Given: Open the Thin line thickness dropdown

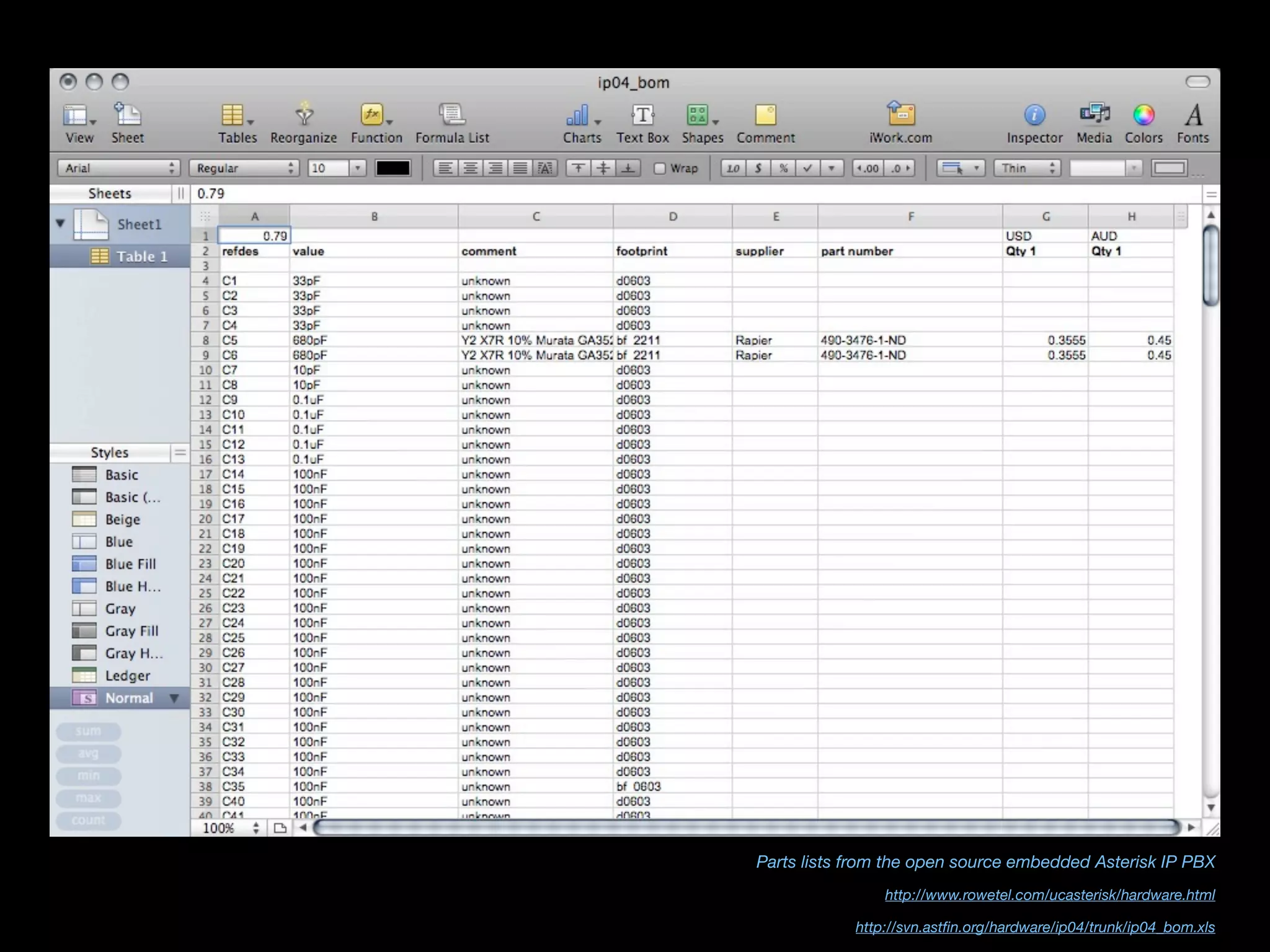Looking at the screenshot, I should pyautogui.click(x=1027, y=169).
